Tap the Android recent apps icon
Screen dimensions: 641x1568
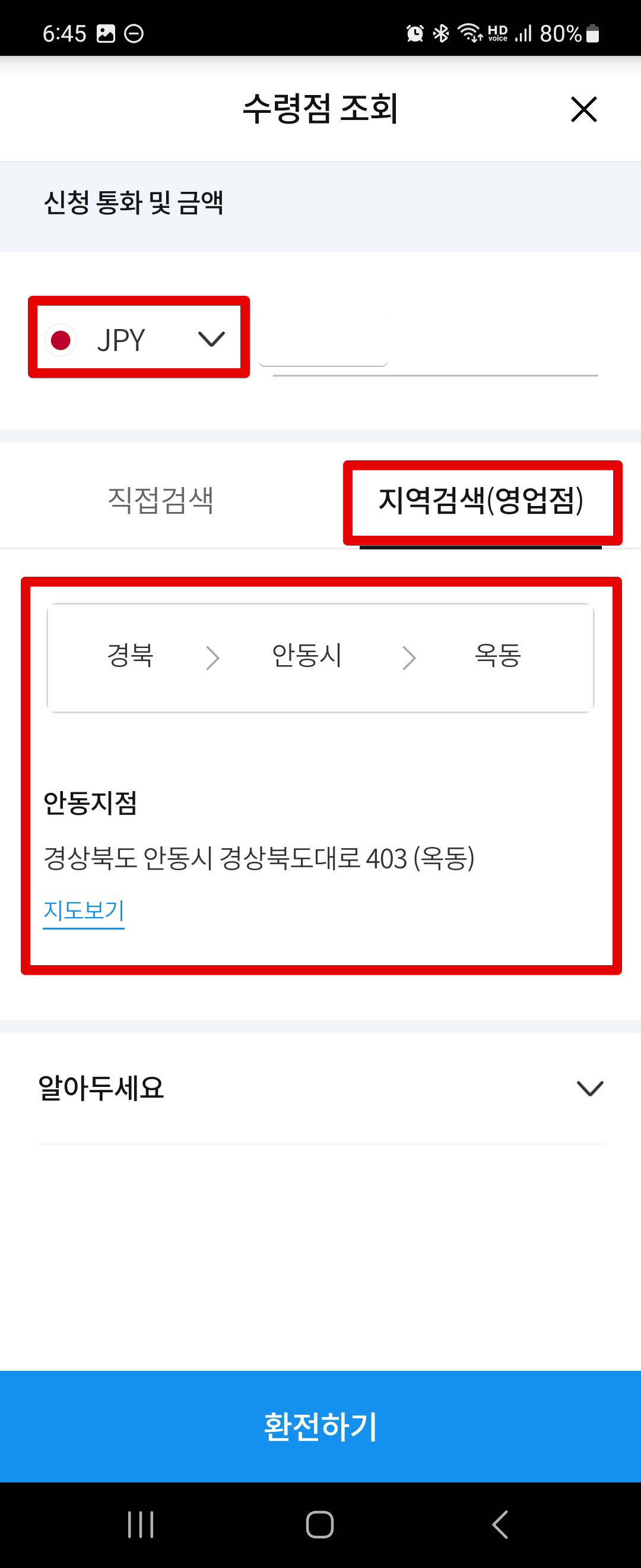pyautogui.click(x=141, y=1525)
